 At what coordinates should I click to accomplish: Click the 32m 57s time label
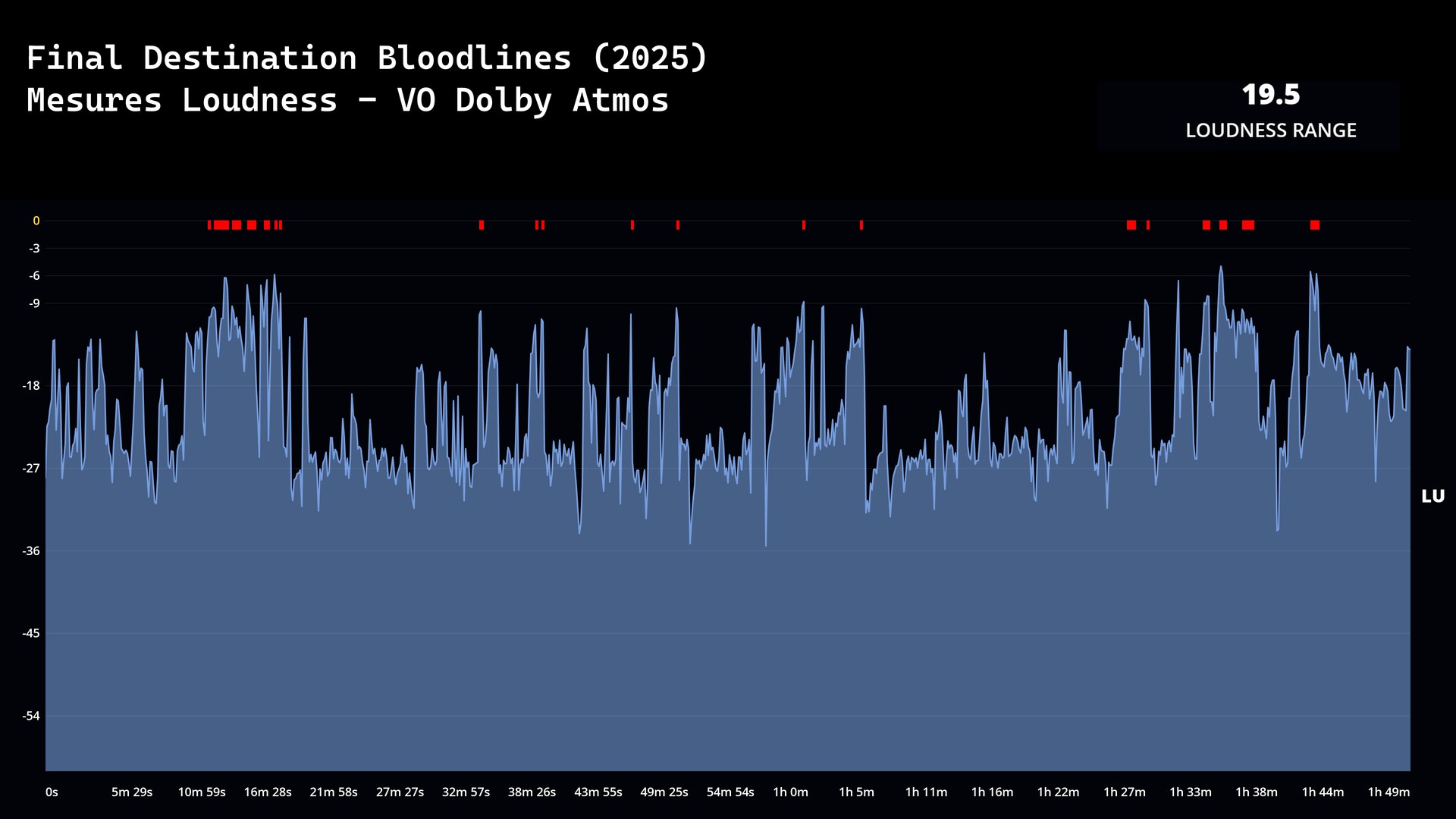click(466, 792)
